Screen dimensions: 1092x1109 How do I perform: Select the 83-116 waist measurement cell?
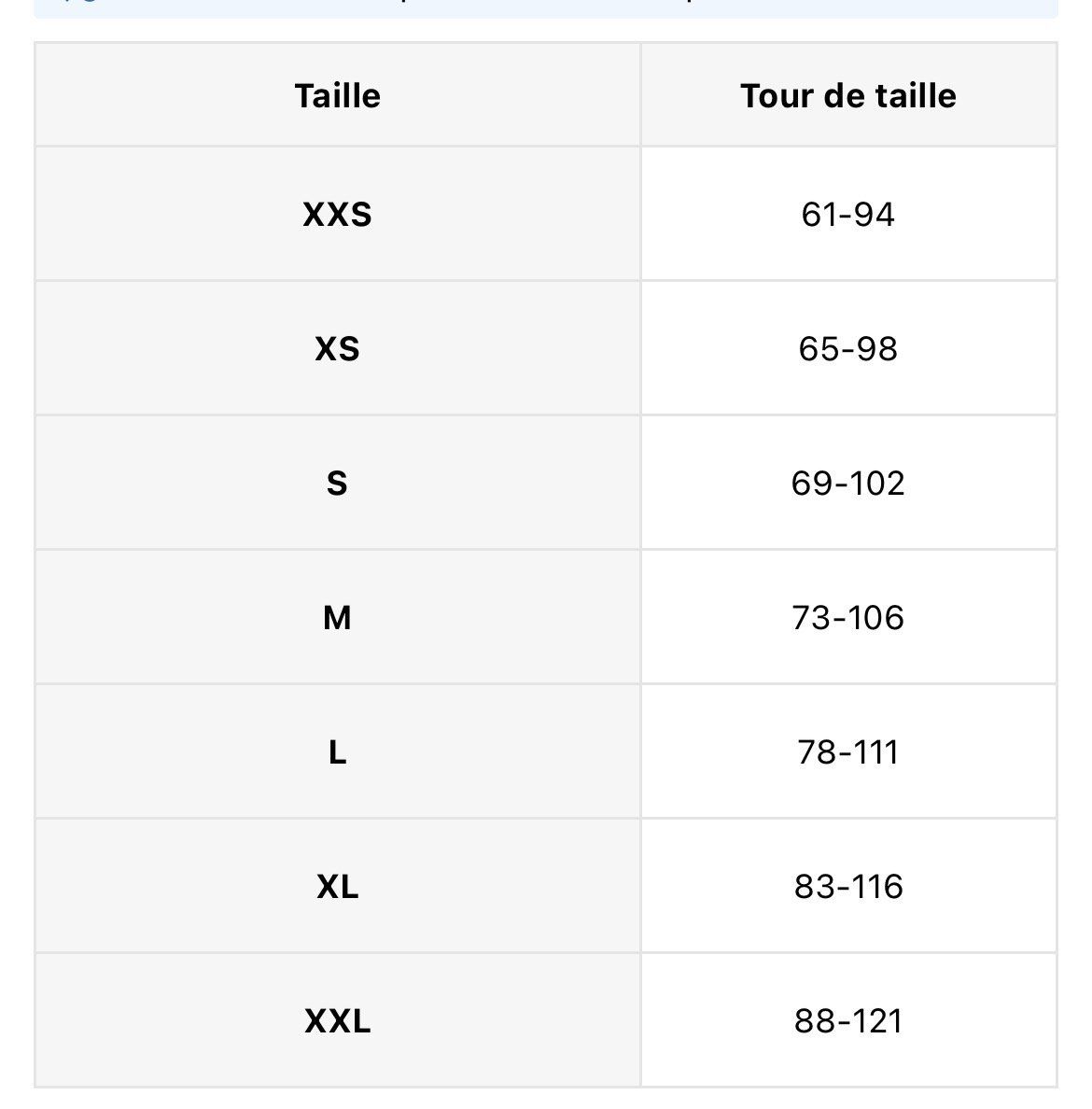click(848, 886)
